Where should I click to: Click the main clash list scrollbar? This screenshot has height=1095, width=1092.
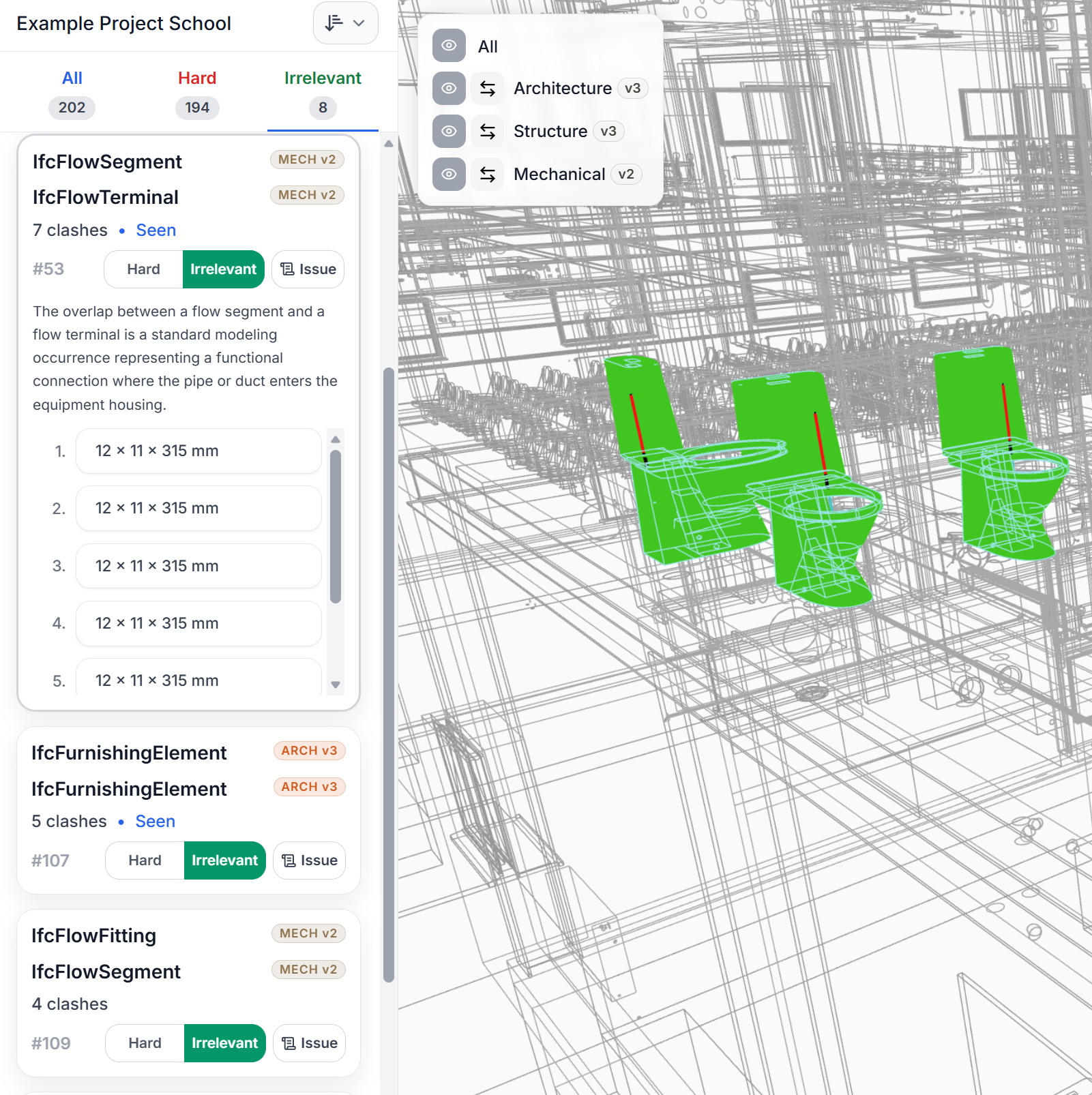point(389,675)
